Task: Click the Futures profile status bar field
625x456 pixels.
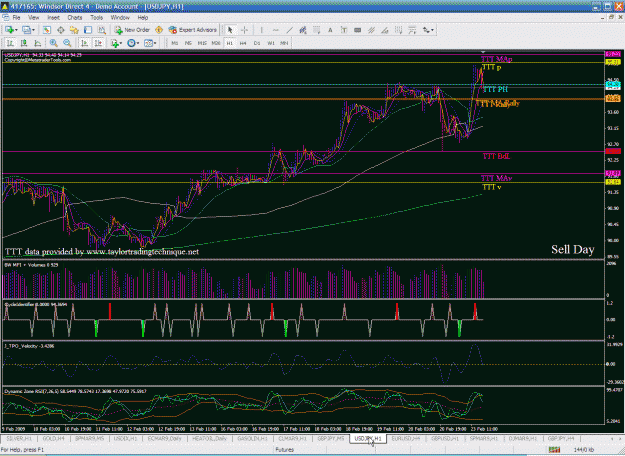Action: [x=285, y=450]
